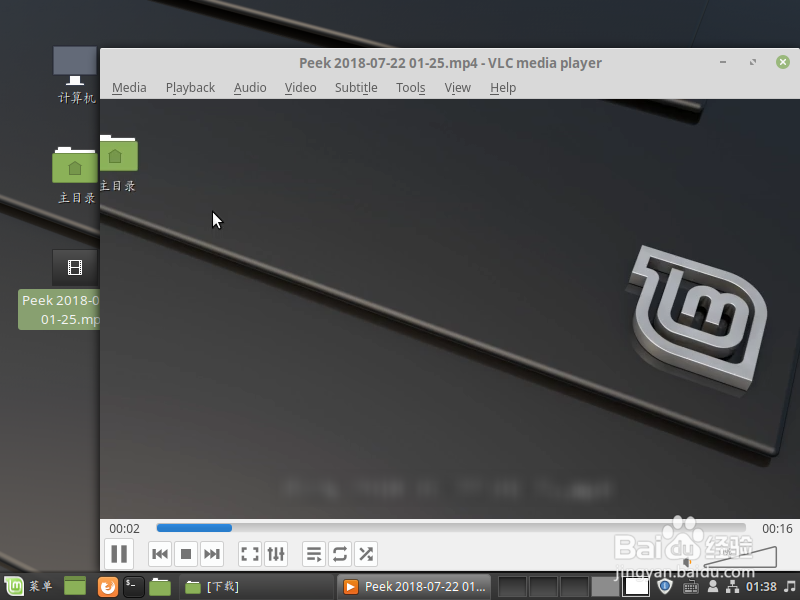
Task: Switch to the fourth workspace
Action: coord(606,587)
